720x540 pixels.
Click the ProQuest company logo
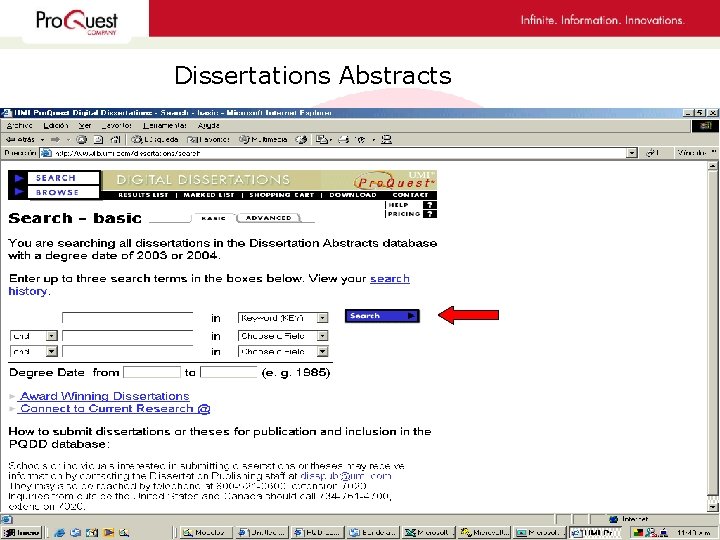(77, 21)
